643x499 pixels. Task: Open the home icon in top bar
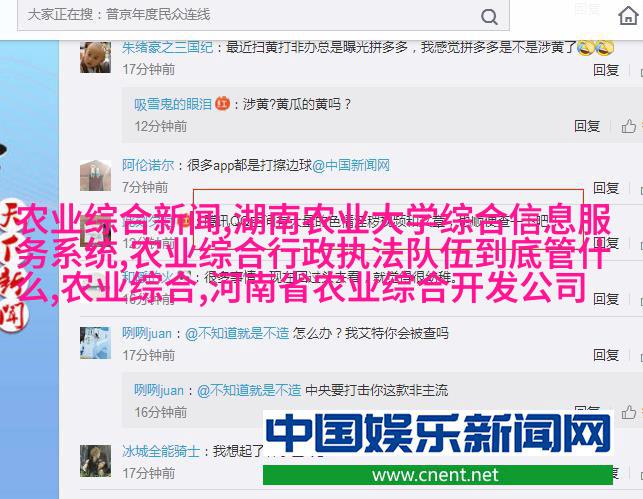pyautogui.click(x=628, y=16)
